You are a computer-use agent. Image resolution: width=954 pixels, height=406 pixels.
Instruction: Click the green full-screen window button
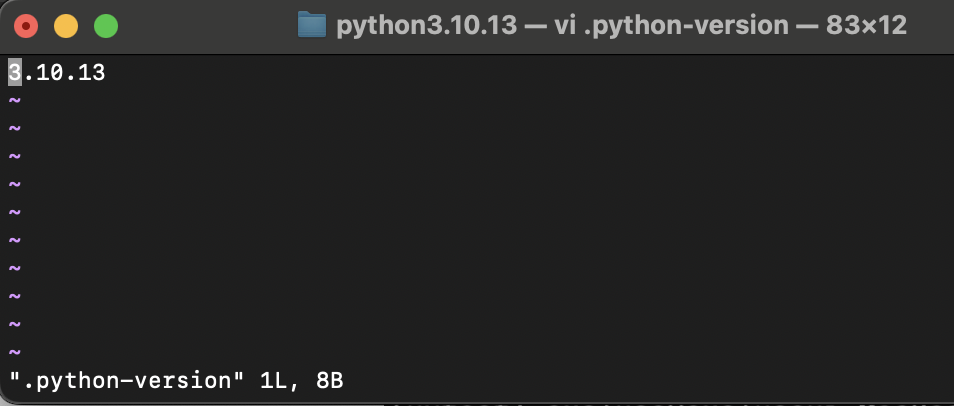106,27
